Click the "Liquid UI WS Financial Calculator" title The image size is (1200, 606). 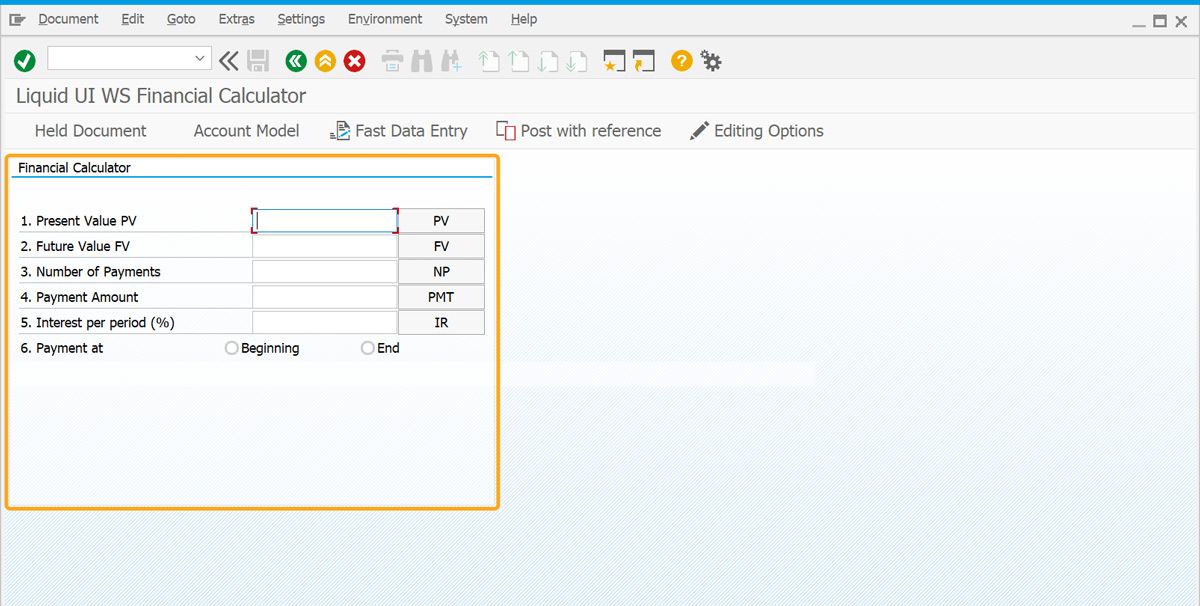161,96
